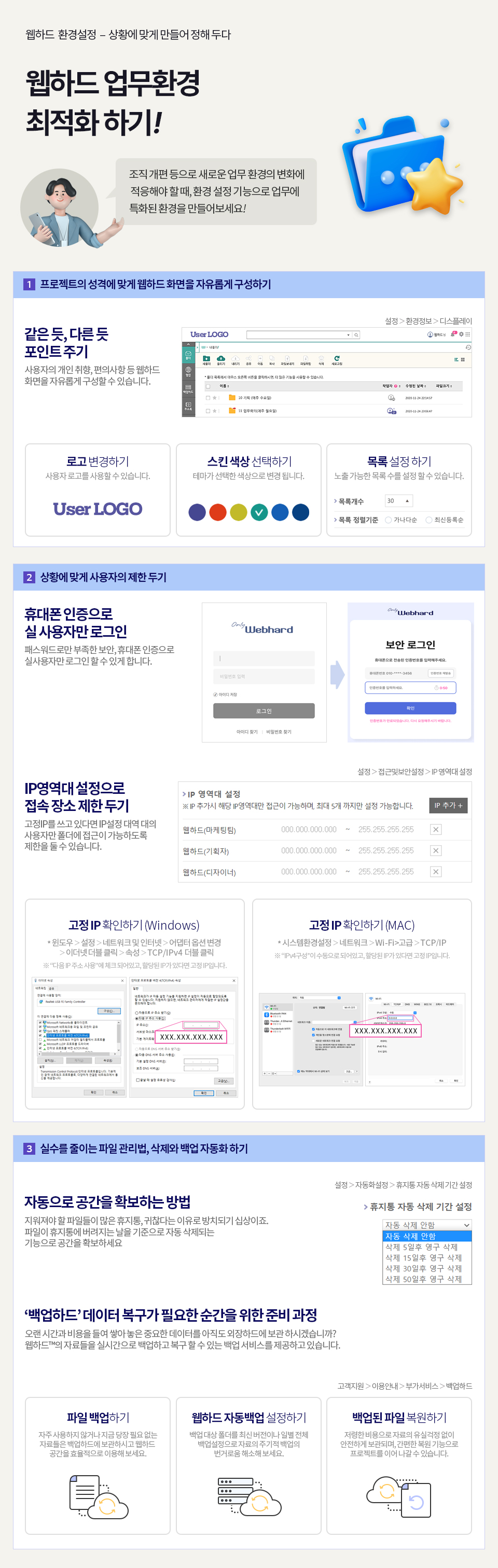Select the 폴더 sidebar icon
Image resolution: width=498 pixels, height=1568 pixels.
(x=188, y=355)
